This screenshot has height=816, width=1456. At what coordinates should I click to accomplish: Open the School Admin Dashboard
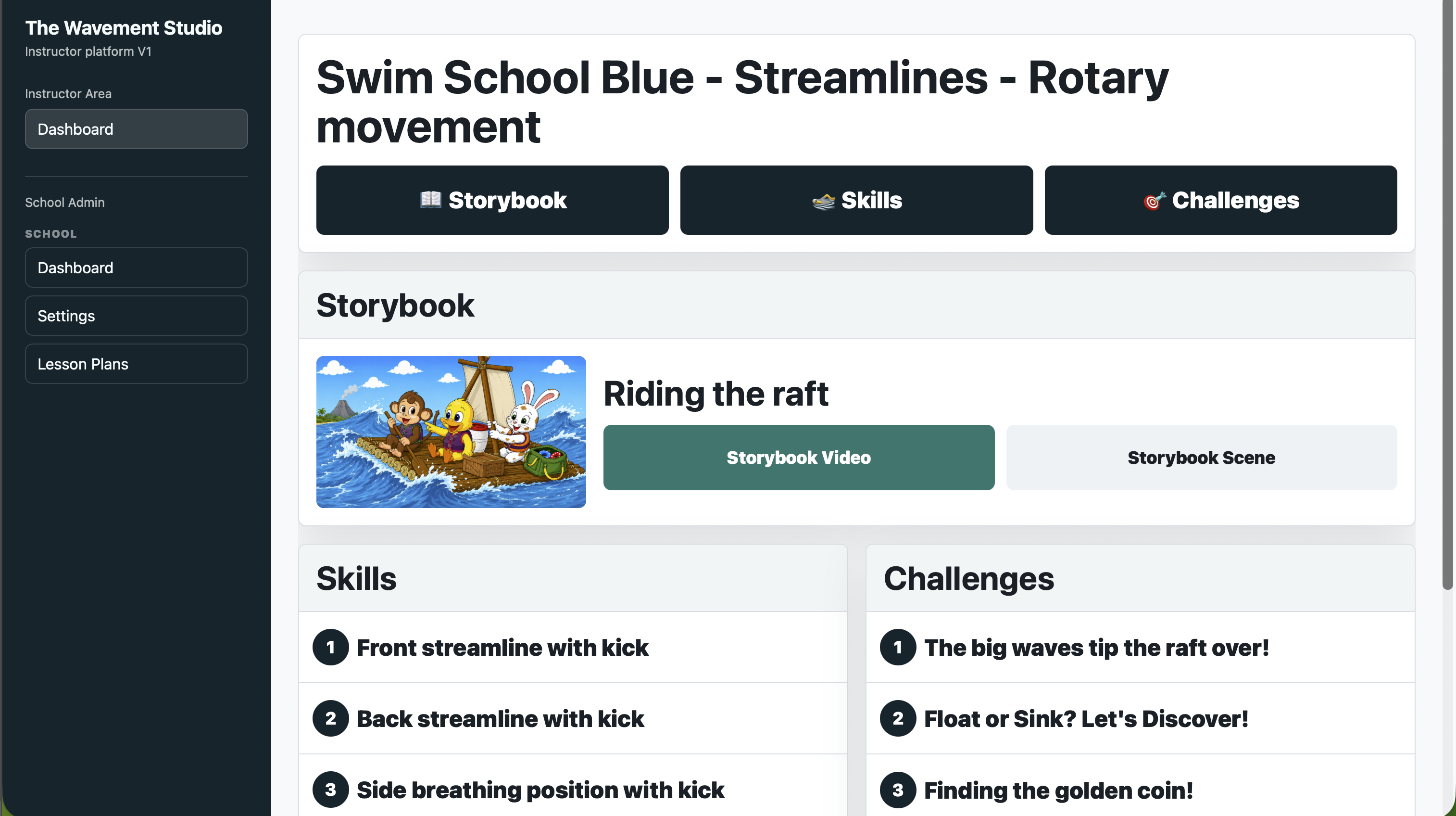[x=136, y=268]
